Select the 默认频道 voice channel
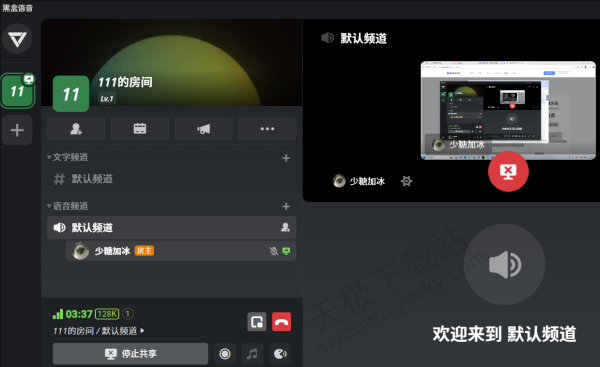This screenshot has height=367, width=600. tap(171, 228)
